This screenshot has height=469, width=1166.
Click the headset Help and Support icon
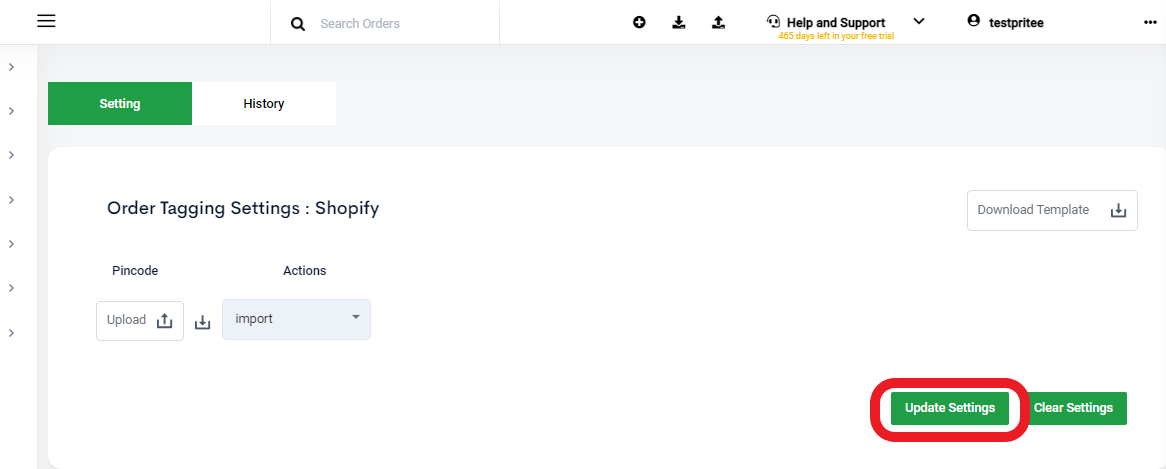(773, 22)
